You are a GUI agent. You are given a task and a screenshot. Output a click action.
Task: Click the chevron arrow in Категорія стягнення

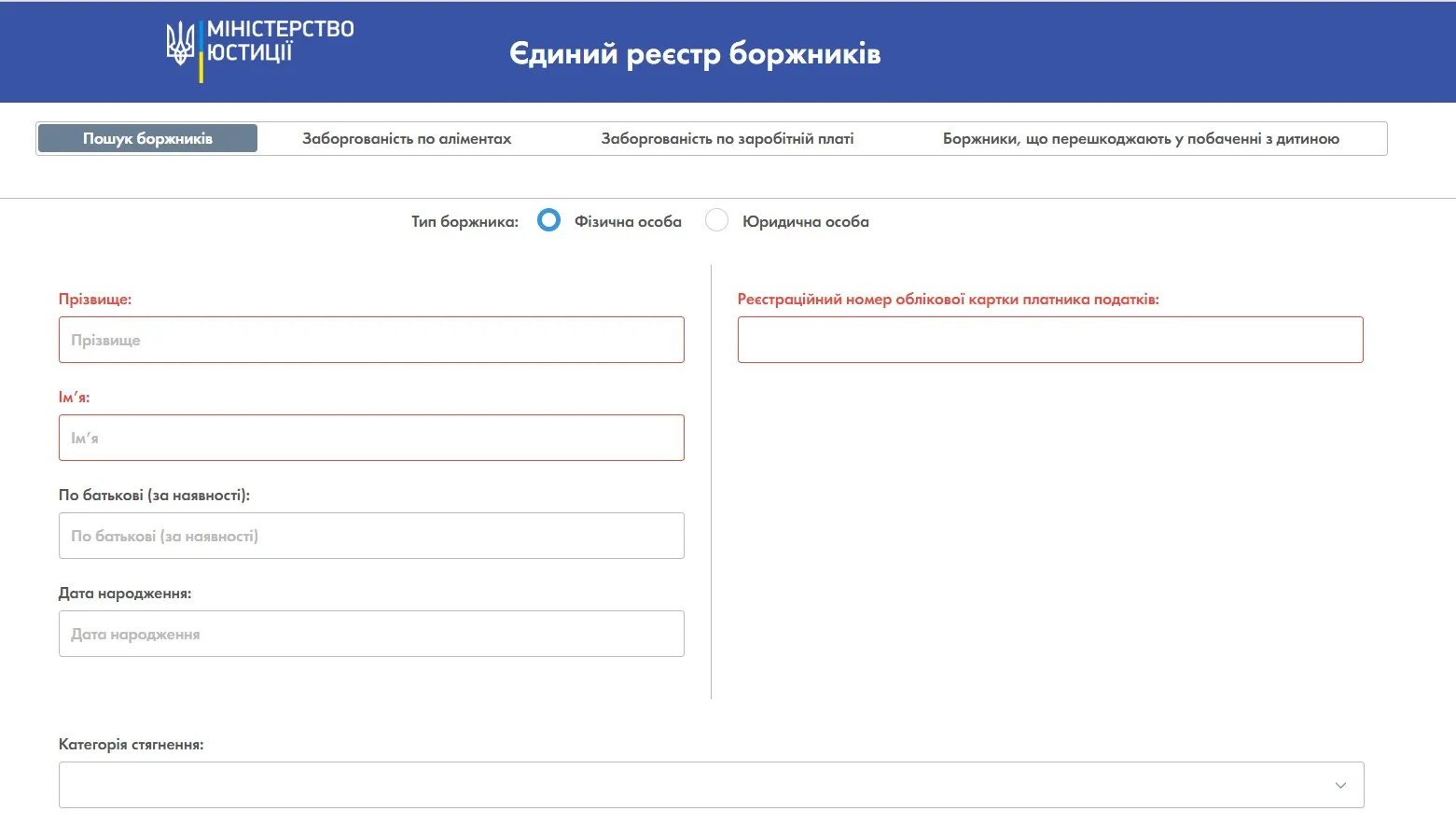[x=1340, y=785]
